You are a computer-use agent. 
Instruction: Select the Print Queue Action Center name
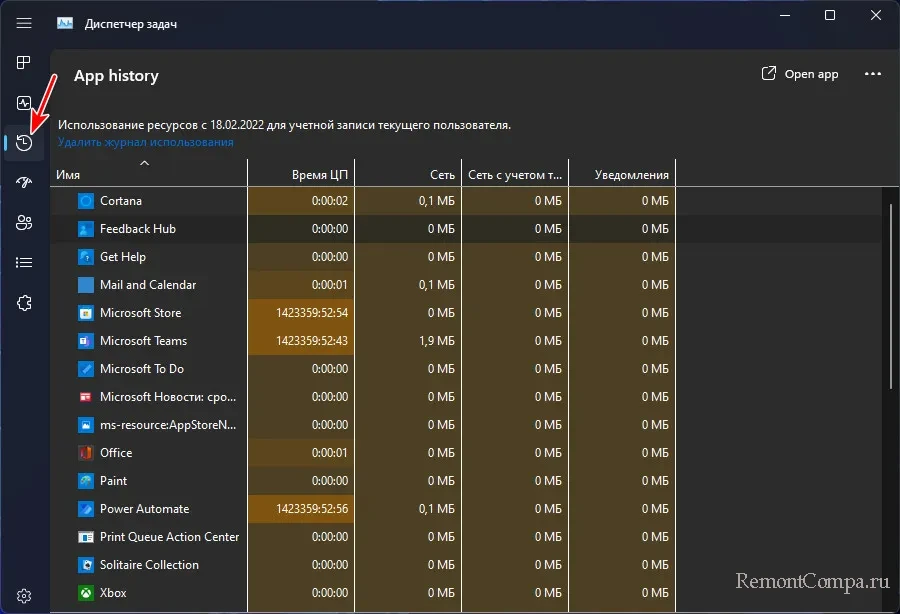coord(169,537)
